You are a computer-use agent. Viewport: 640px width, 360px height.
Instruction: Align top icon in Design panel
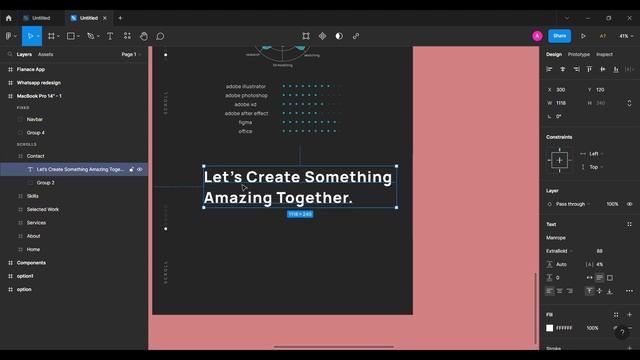(589, 69)
